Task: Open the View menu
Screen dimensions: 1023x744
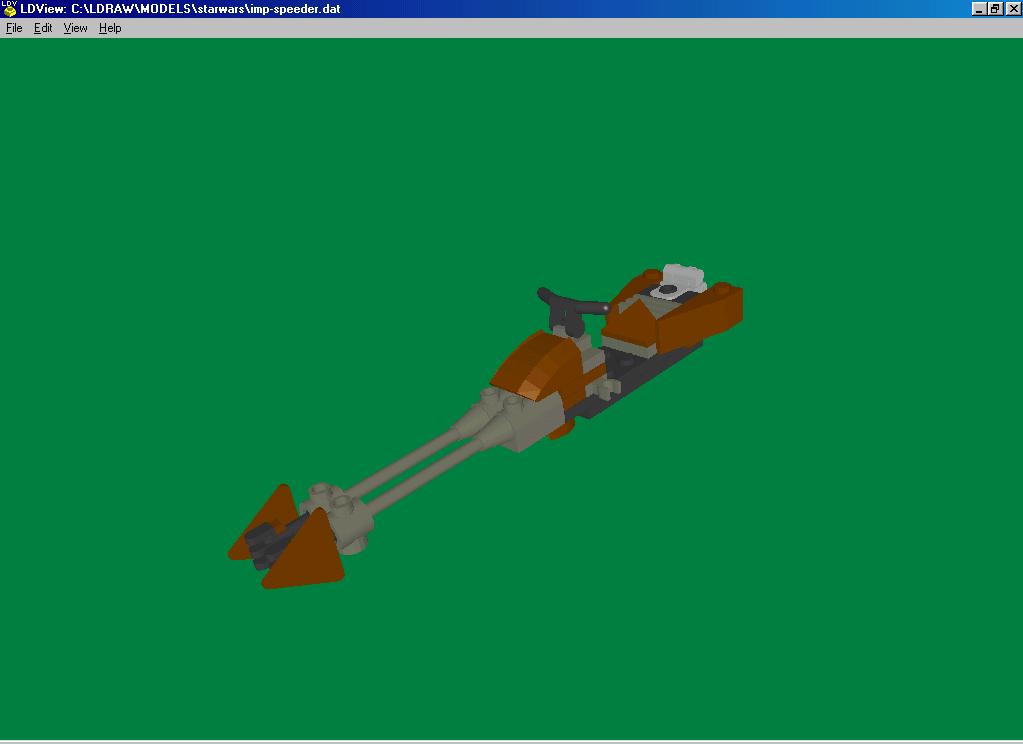Action: [x=74, y=28]
